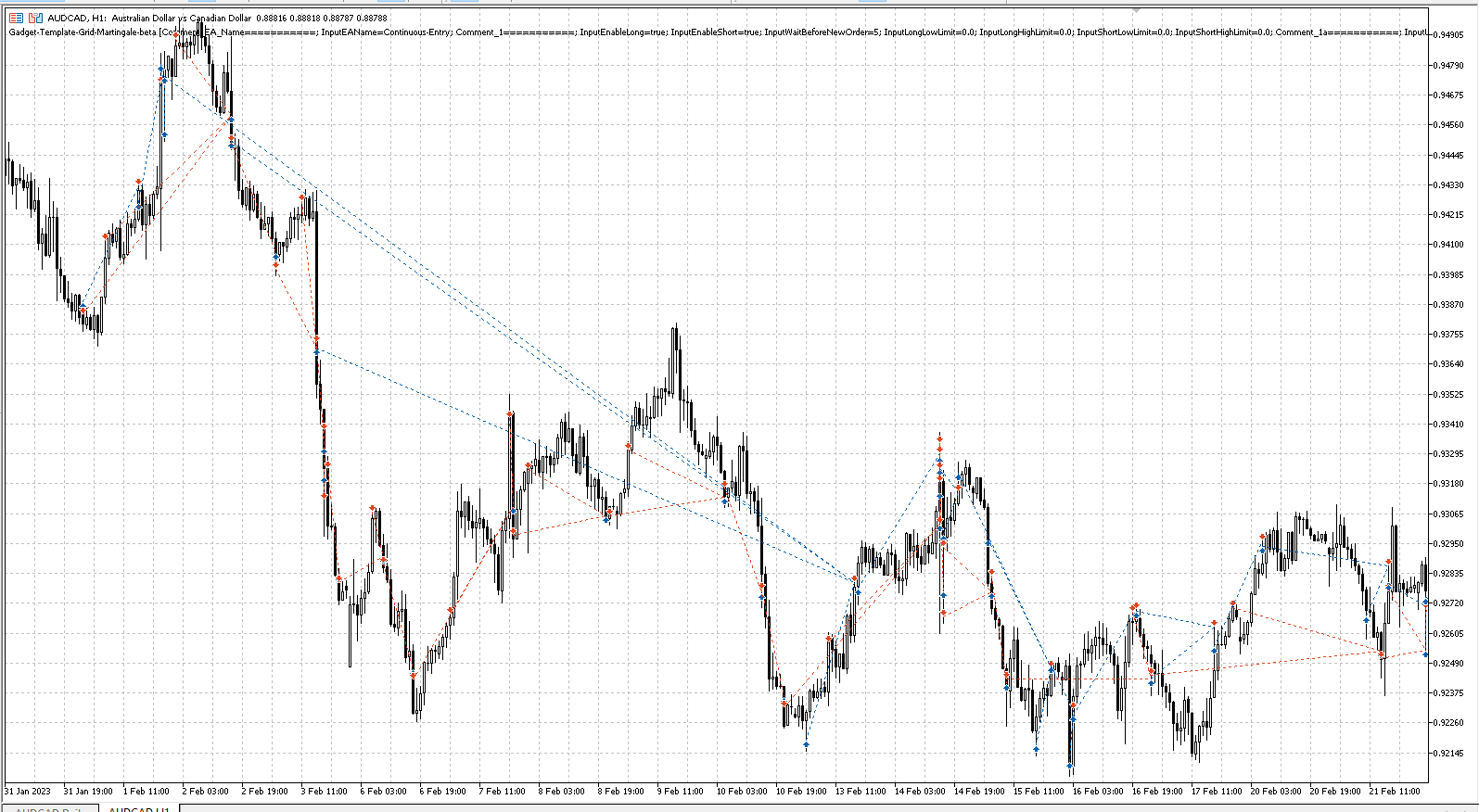Click the 6 Feb 03:00 time label
The image size is (1479, 812).
pos(383,791)
